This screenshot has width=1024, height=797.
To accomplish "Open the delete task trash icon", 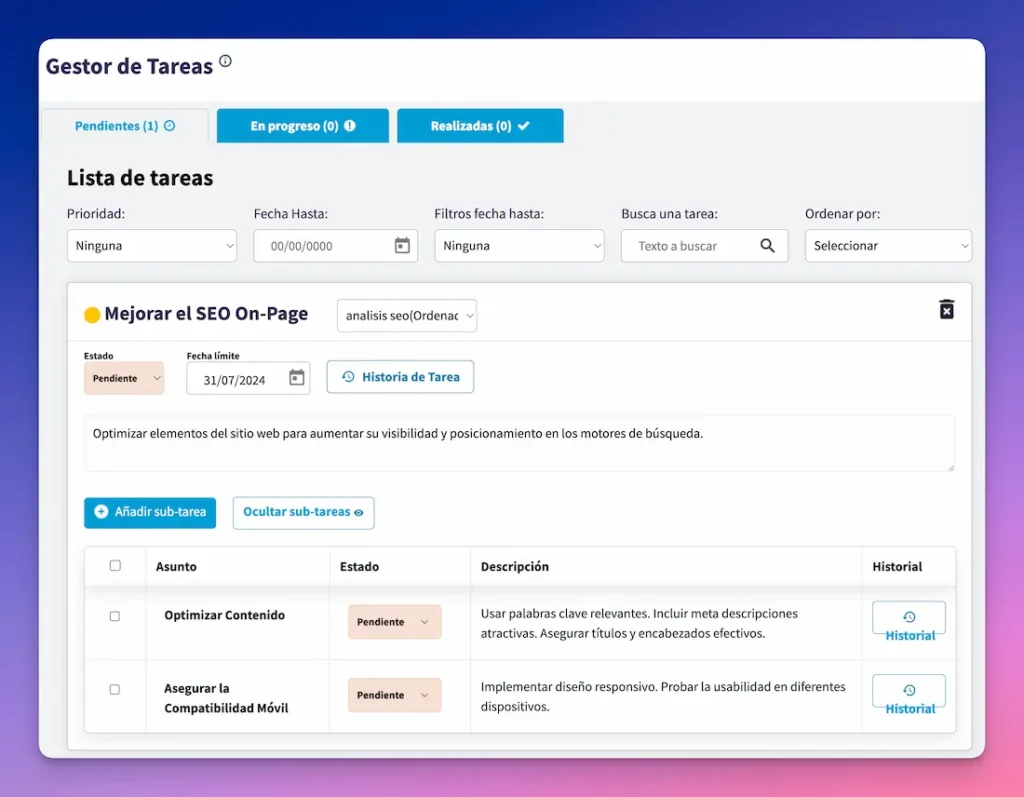I will (947, 310).
